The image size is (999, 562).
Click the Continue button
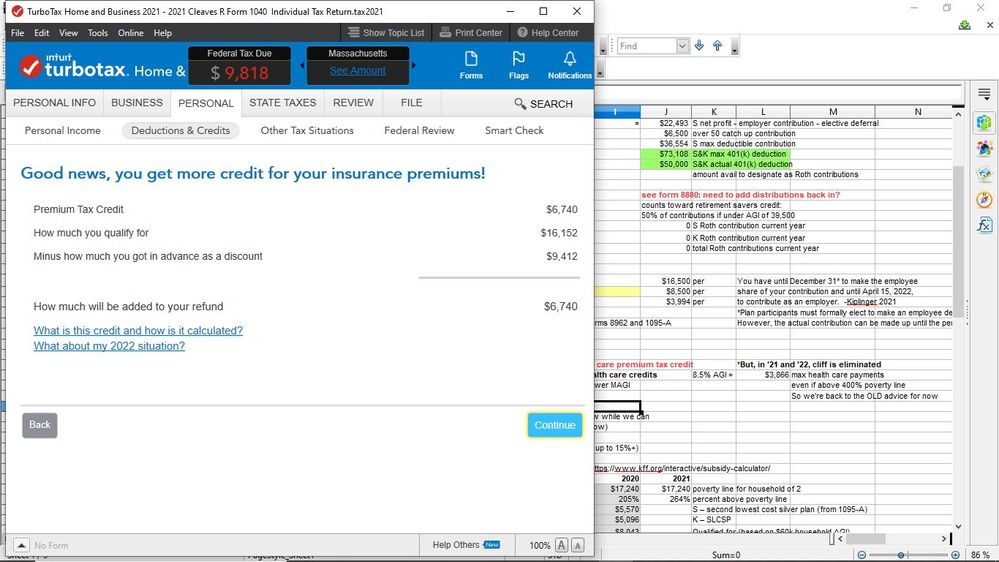[x=554, y=425]
